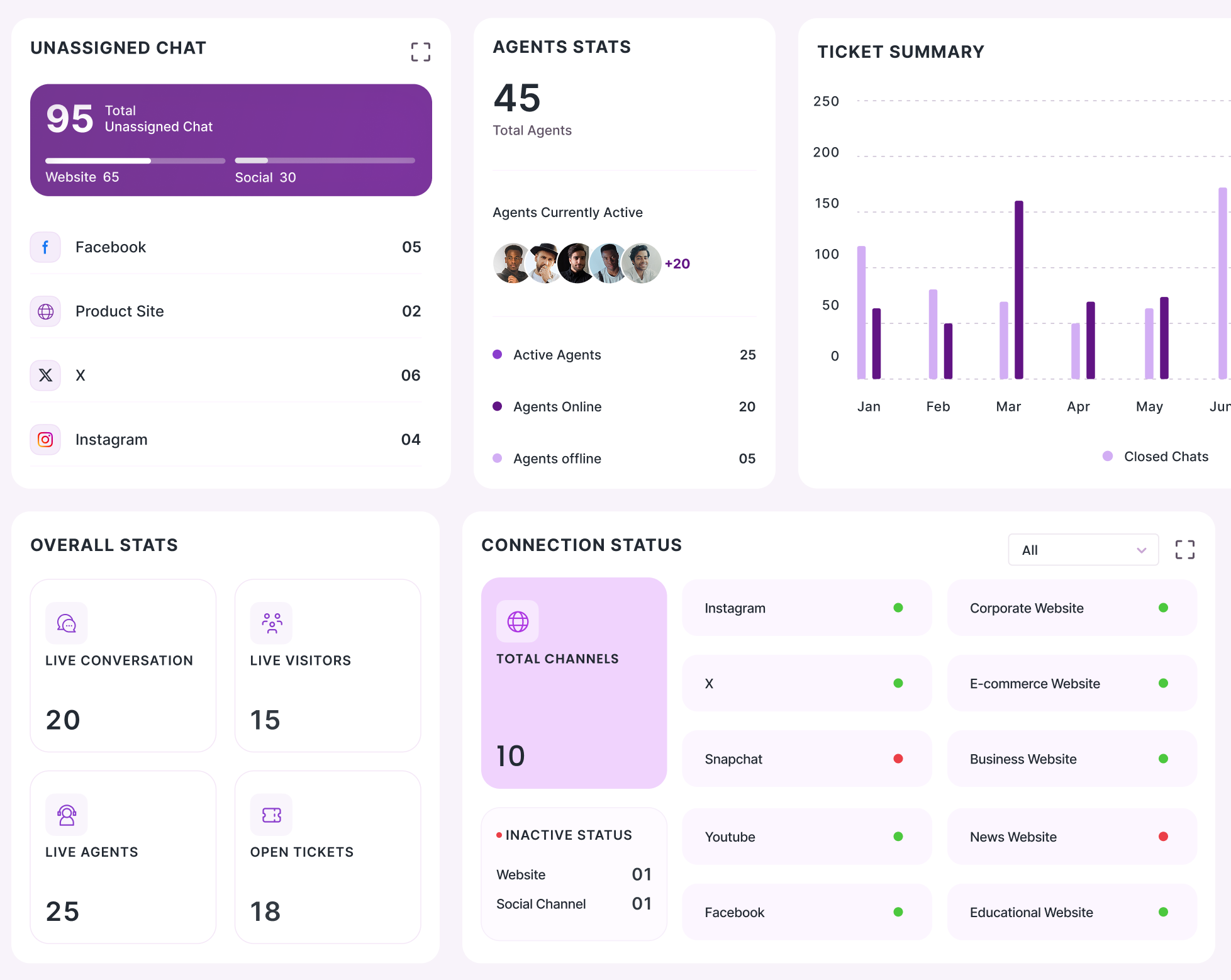Expand the Unassigned Chat panel fullscreen
Image resolution: width=1231 pixels, height=980 pixels.
tap(420, 52)
